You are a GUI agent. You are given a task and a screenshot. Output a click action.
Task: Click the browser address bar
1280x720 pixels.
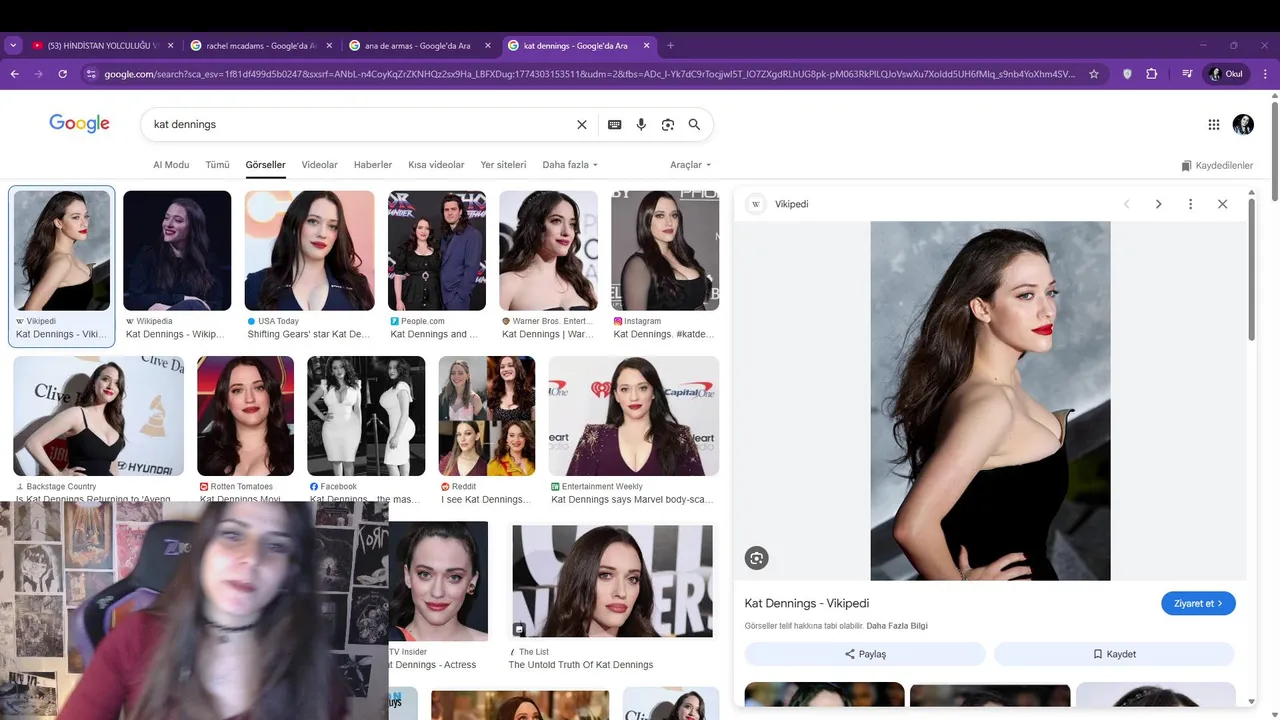click(x=590, y=74)
